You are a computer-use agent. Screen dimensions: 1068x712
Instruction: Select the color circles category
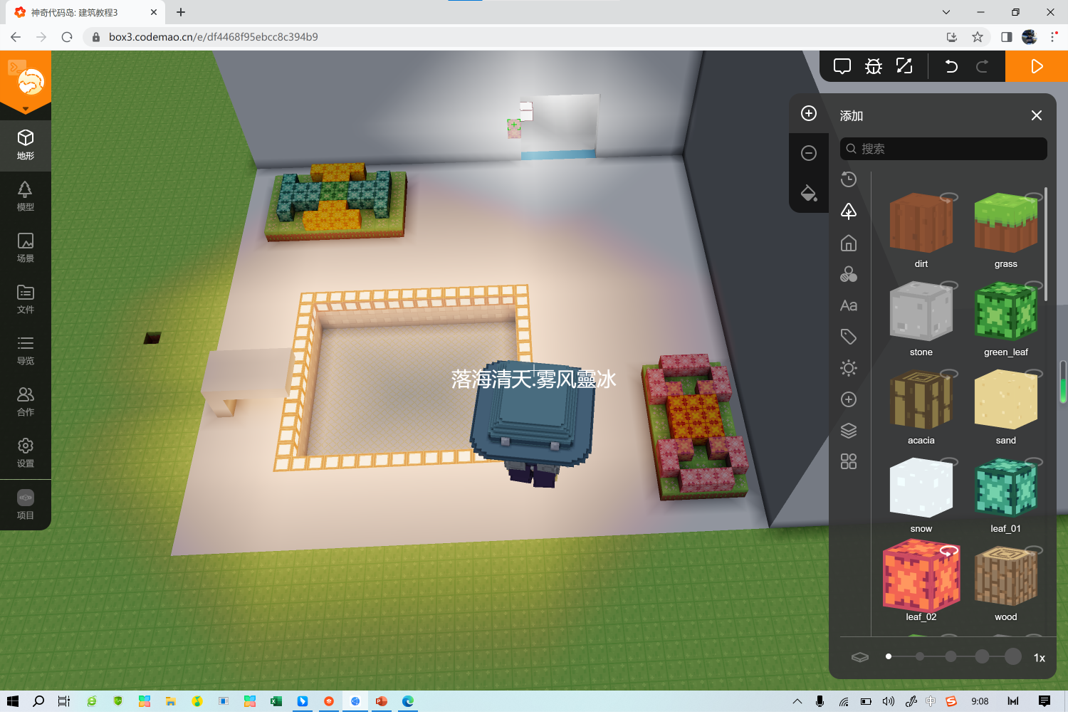(x=848, y=274)
